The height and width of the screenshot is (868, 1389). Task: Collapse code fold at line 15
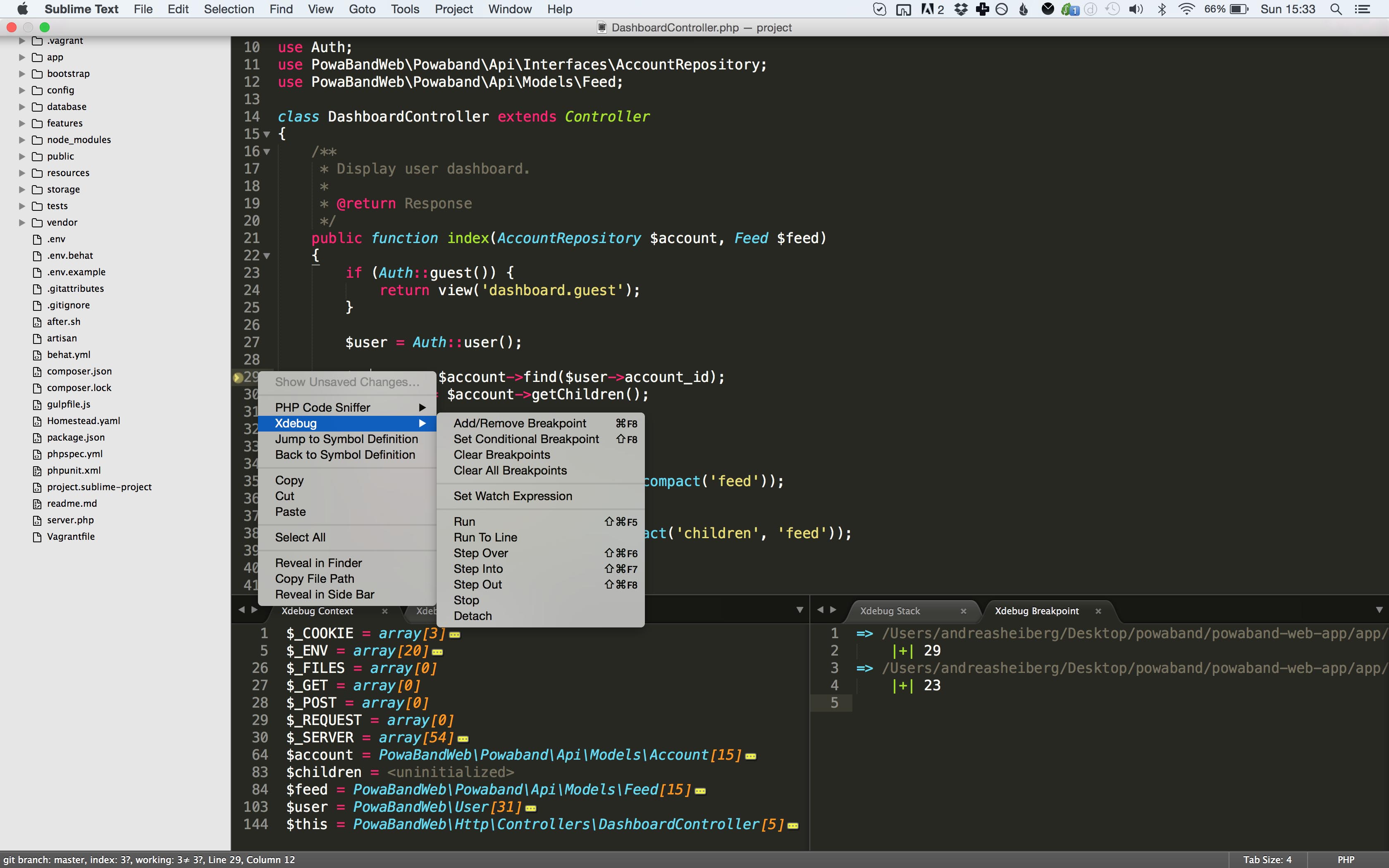point(267,134)
